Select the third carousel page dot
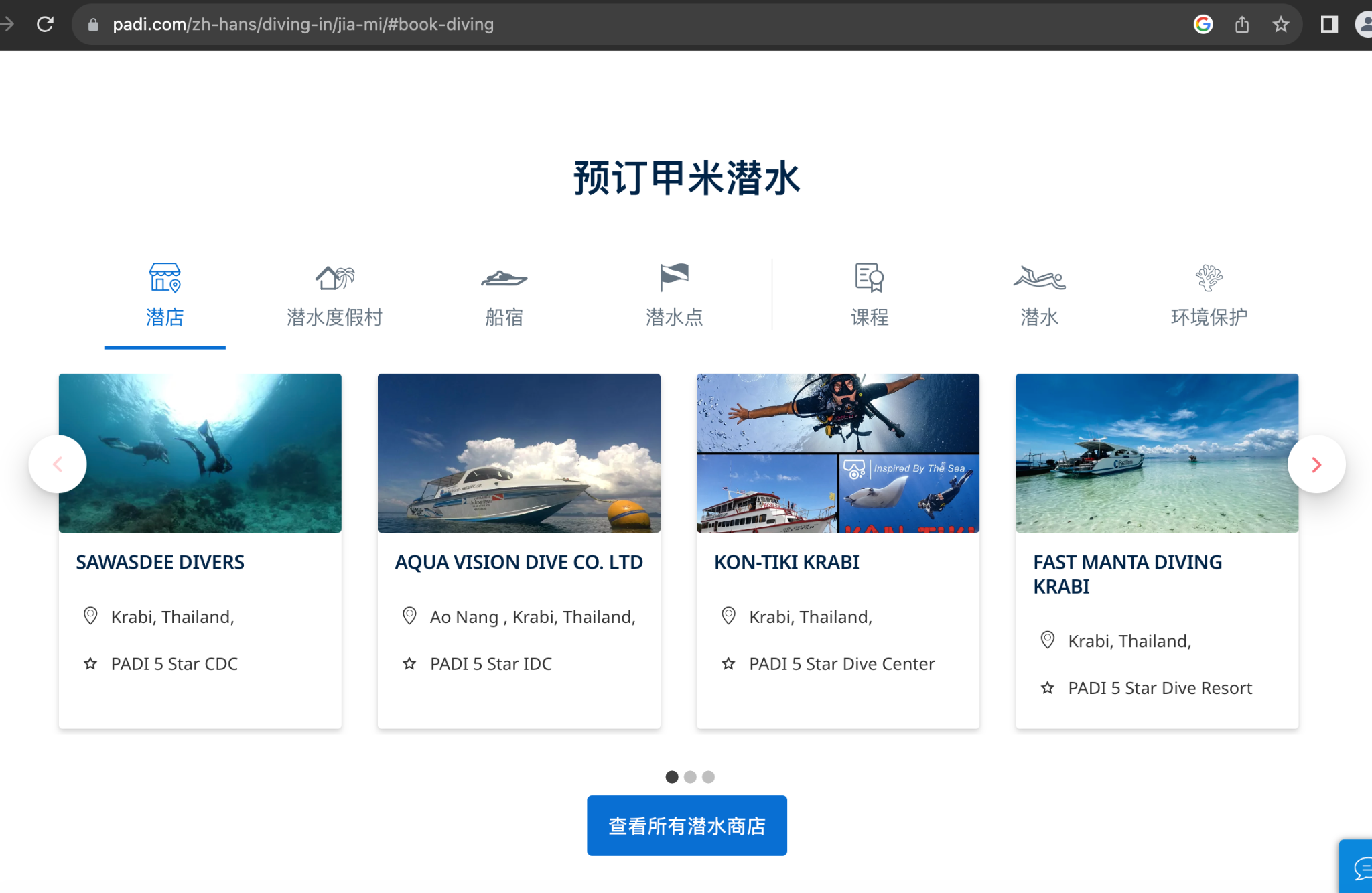The image size is (1372, 893). coord(708,777)
